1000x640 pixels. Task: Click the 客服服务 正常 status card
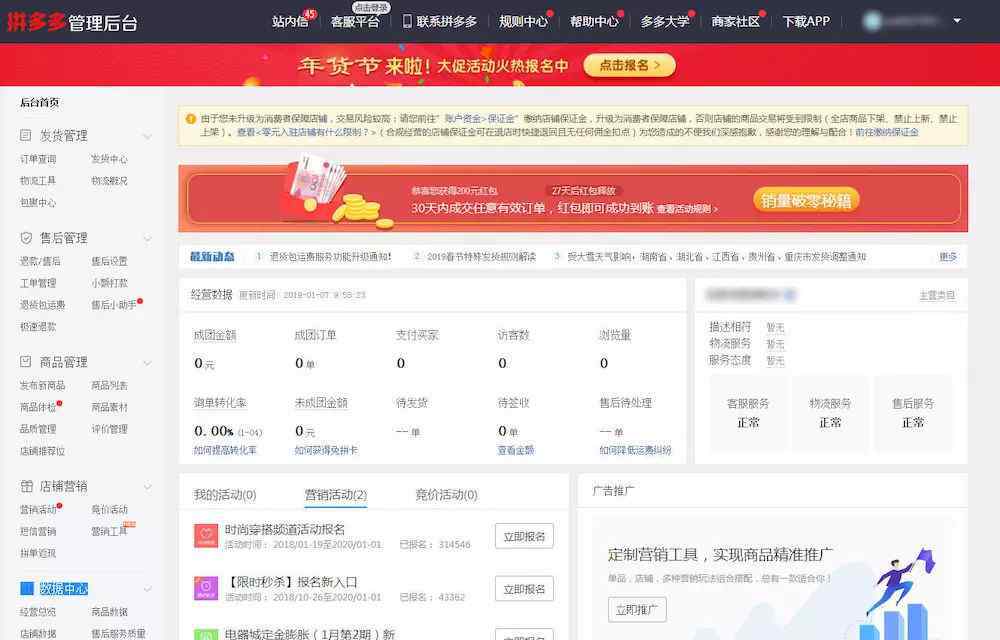pos(748,412)
